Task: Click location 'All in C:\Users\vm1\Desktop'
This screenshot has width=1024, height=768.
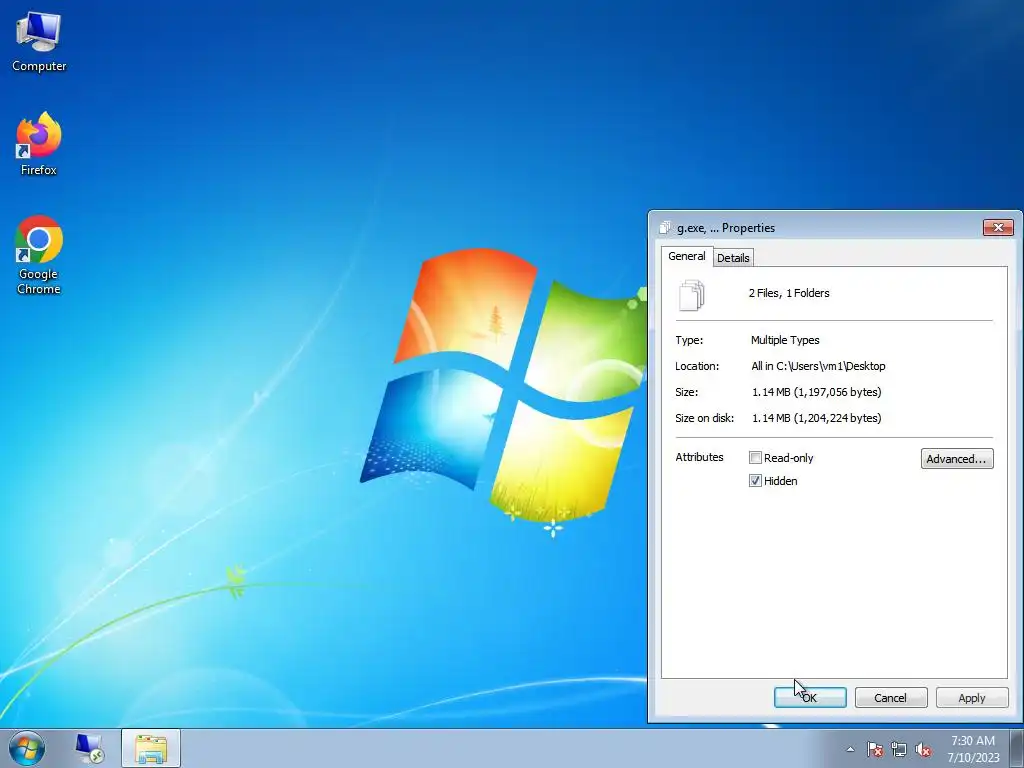Action: [x=818, y=366]
